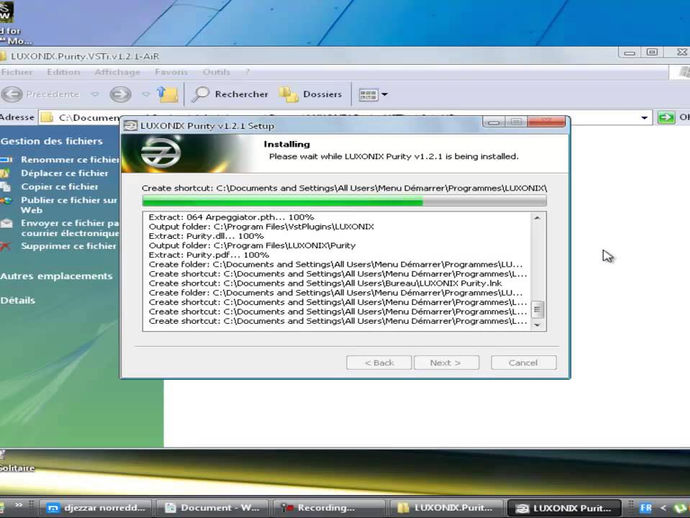Click the Setup title bar icon
Image resolution: width=690 pixels, height=518 pixels.
click(130, 126)
